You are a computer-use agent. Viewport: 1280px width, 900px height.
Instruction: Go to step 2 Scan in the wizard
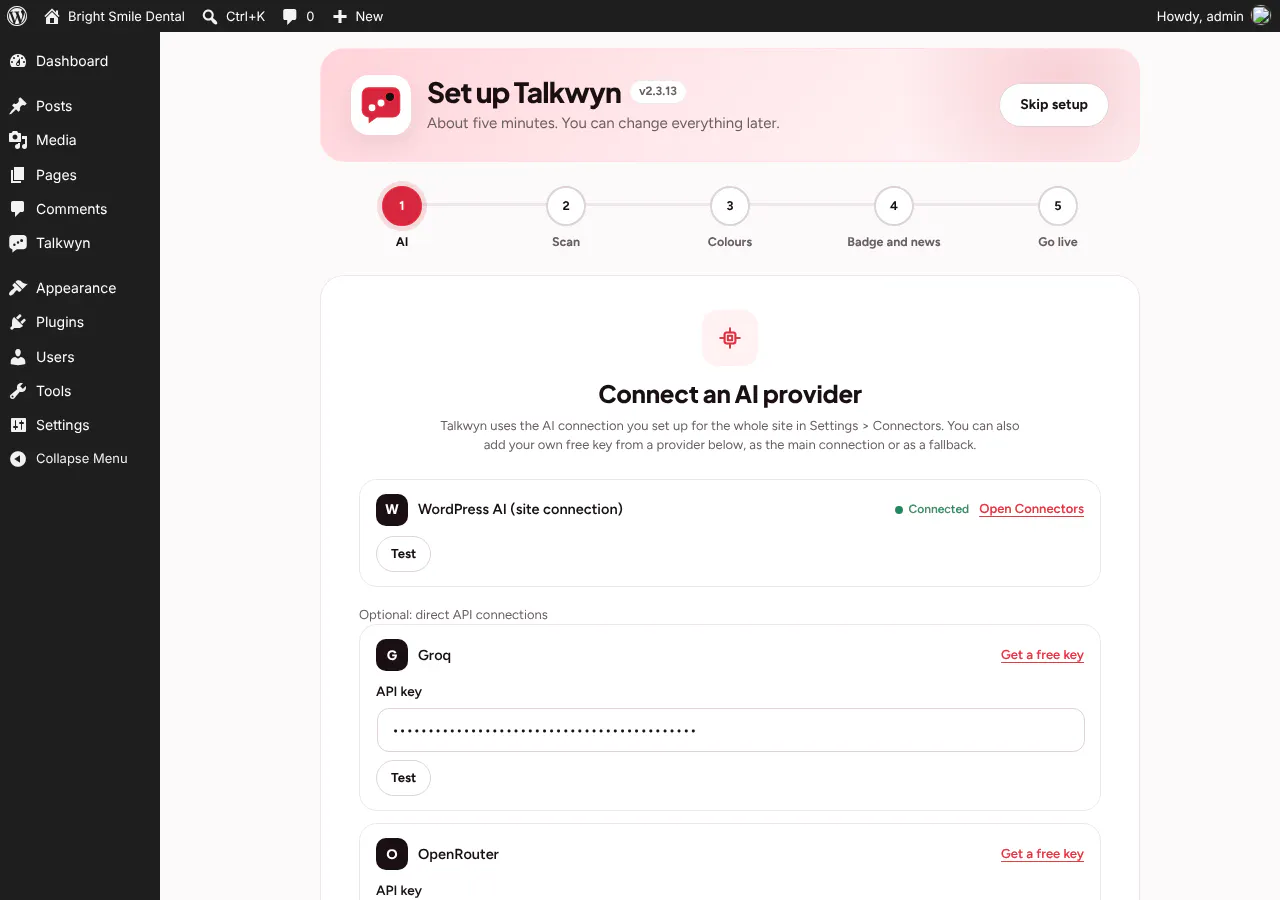(566, 206)
